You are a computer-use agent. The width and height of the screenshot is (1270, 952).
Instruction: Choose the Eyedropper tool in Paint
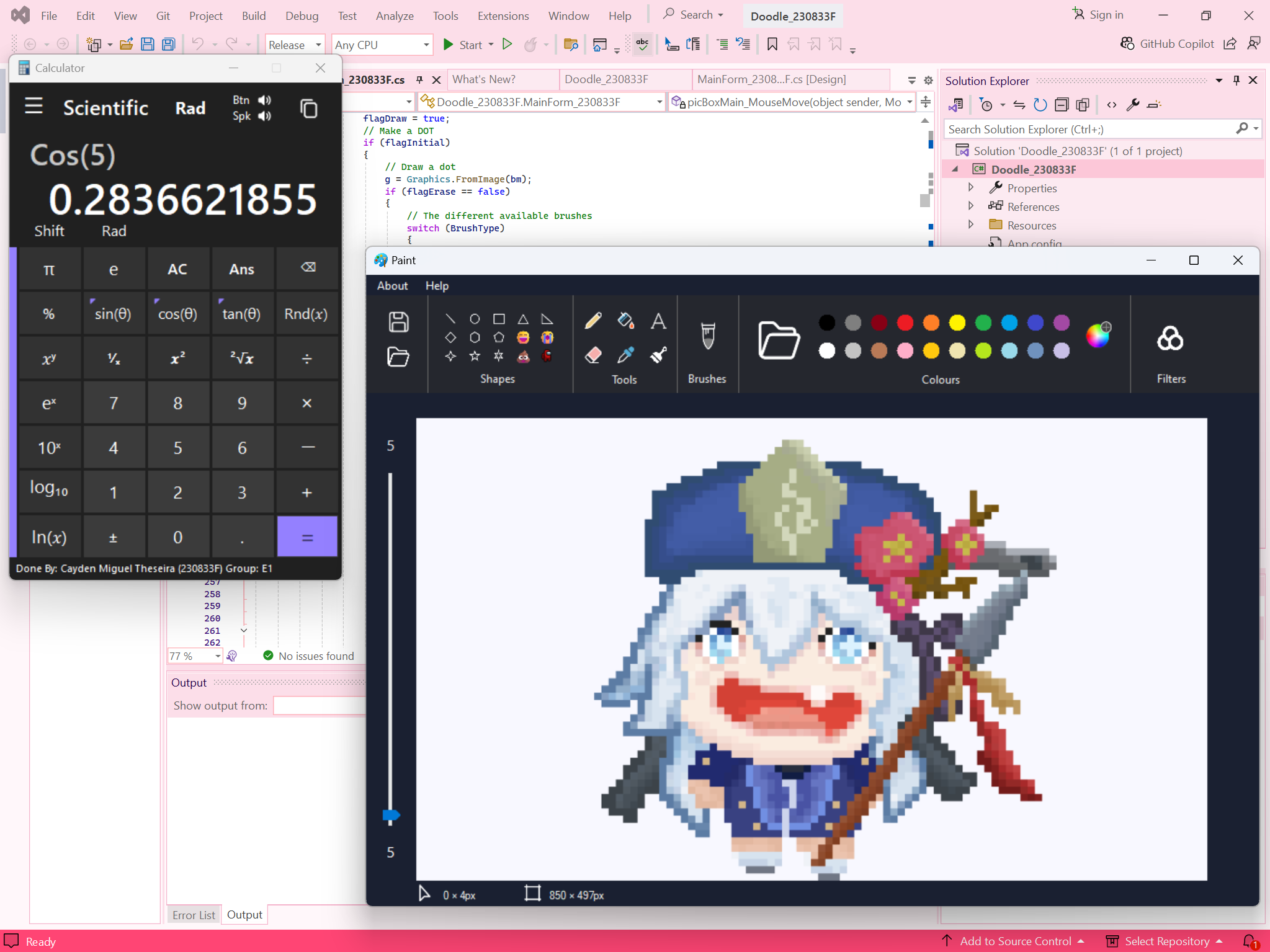click(626, 355)
